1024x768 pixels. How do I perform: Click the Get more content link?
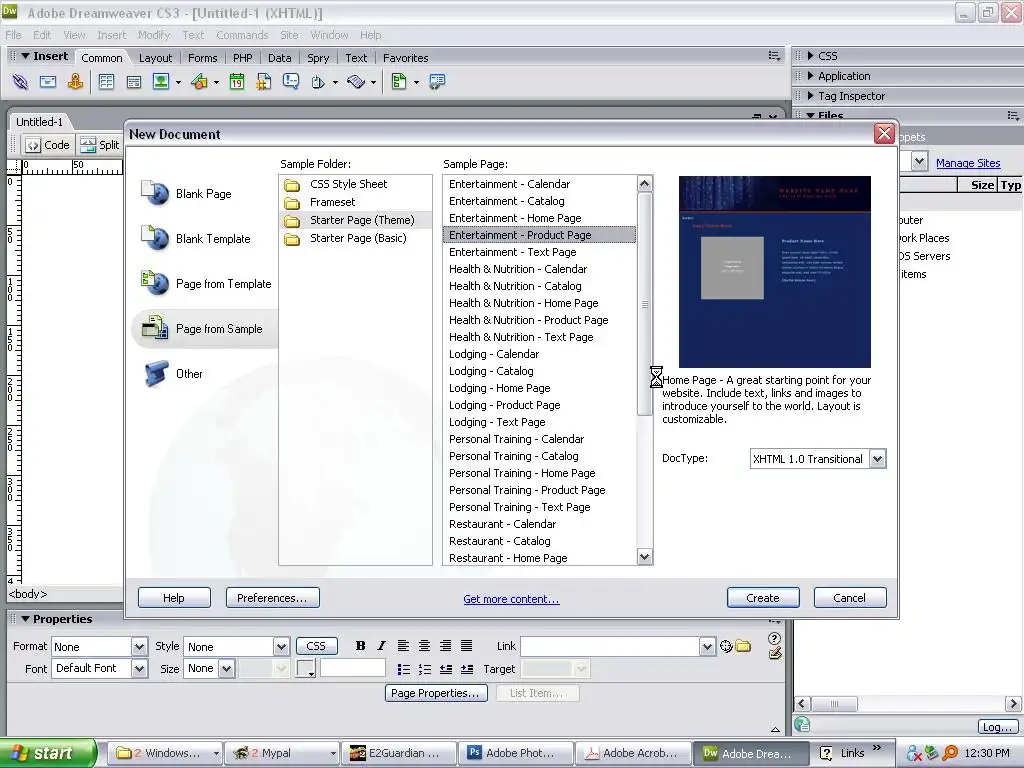tap(511, 599)
